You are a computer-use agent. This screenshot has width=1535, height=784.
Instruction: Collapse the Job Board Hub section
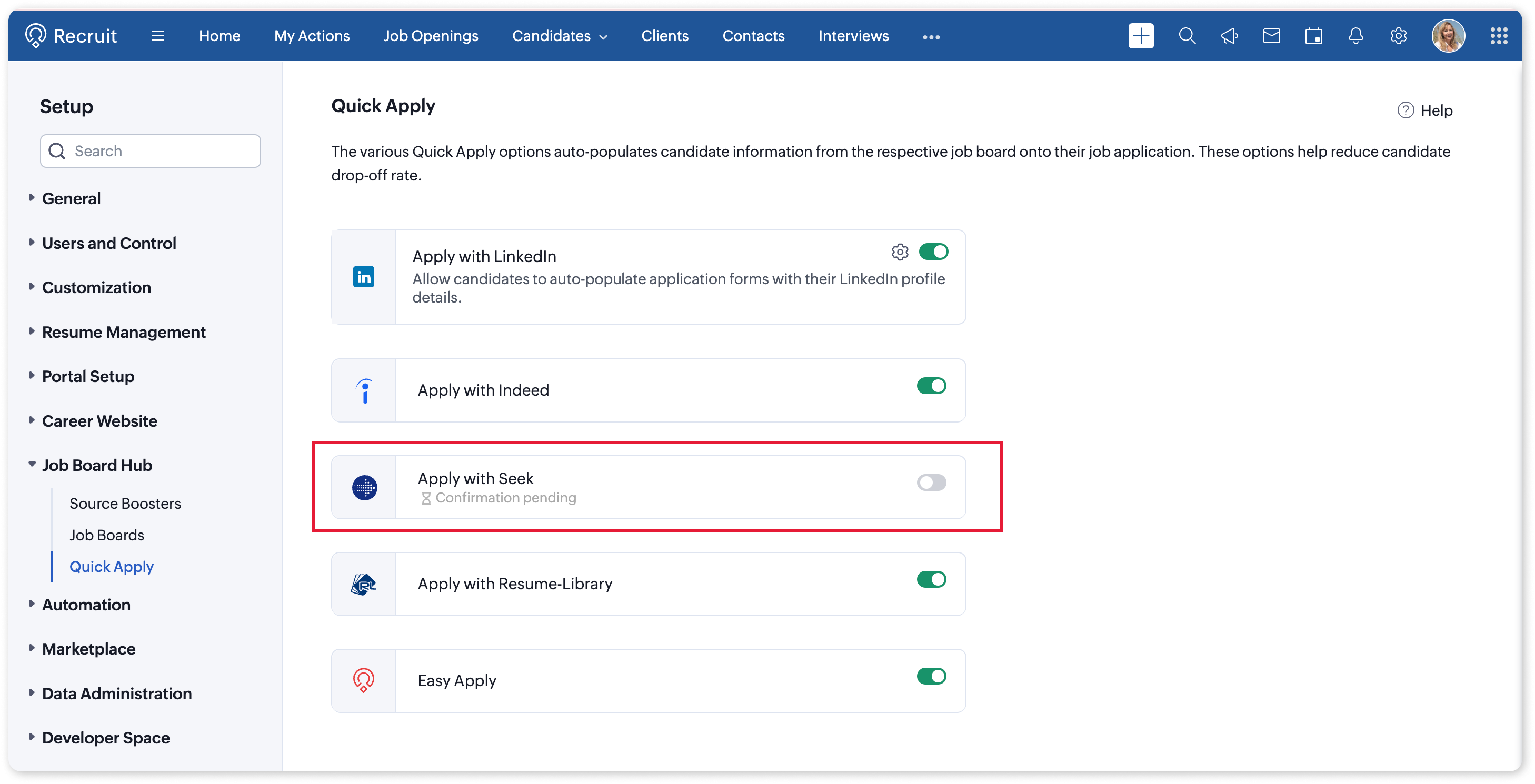(x=96, y=465)
